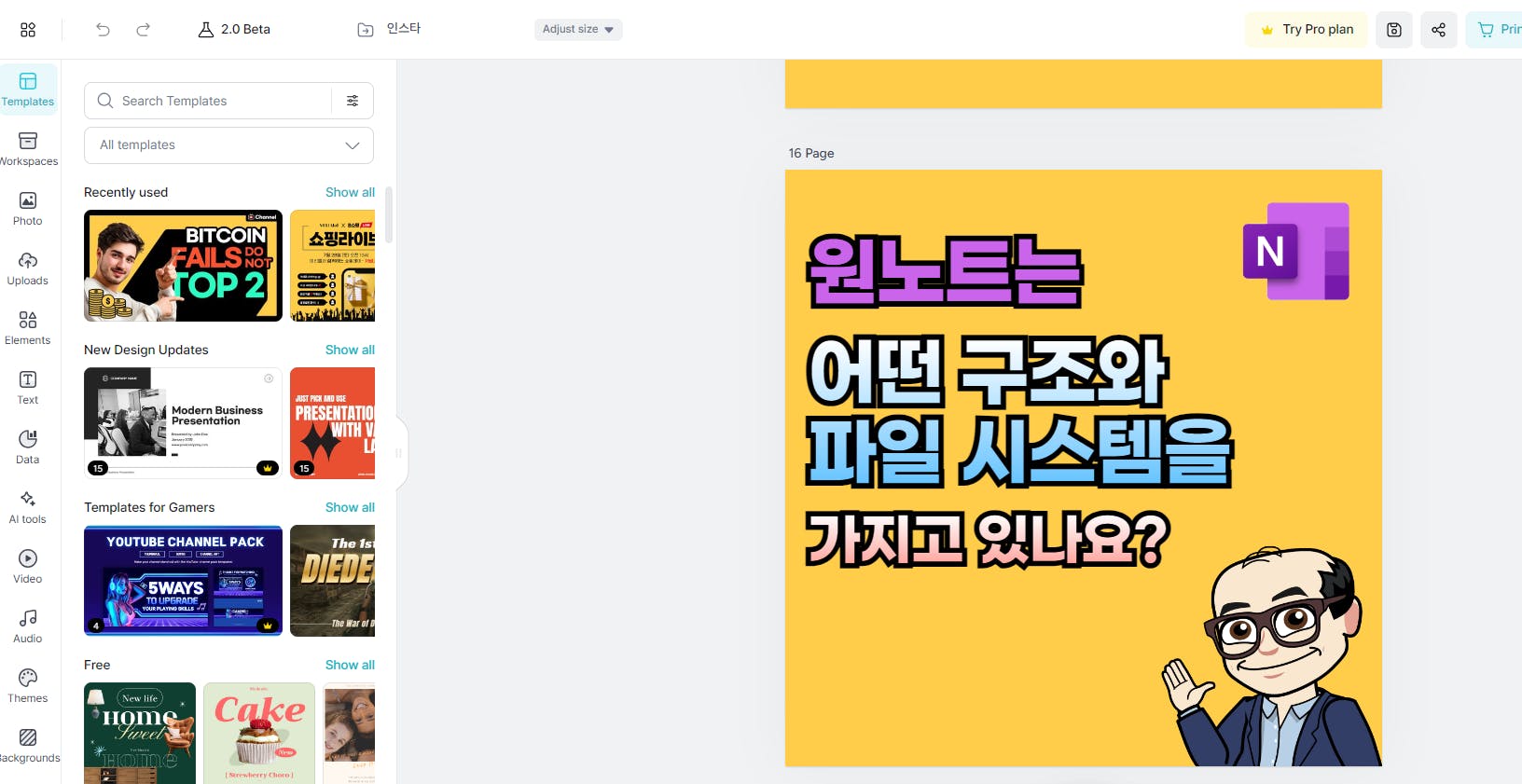Select the 쇼핑라이브 yellow template
This screenshot has width=1522, height=784.
tap(333, 266)
